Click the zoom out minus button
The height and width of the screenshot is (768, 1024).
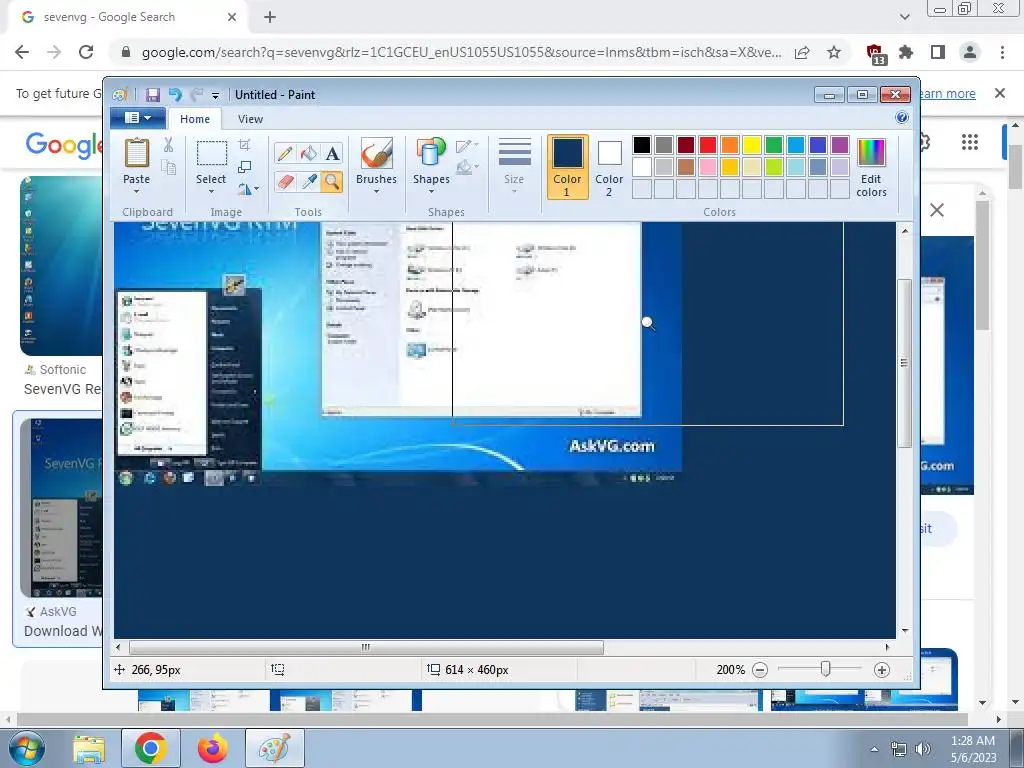pos(760,670)
